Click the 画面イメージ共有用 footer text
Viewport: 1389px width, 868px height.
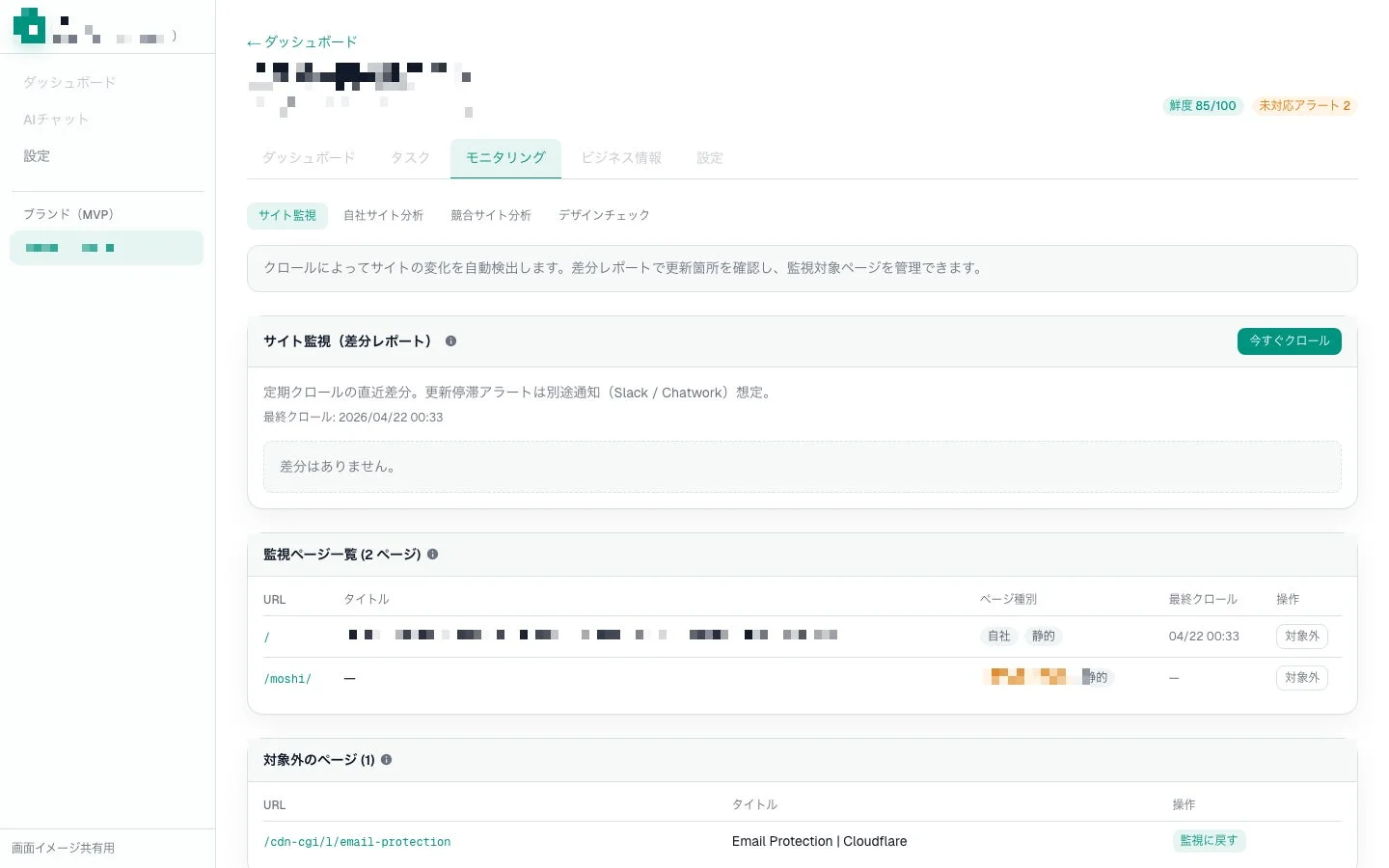click(x=63, y=849)
